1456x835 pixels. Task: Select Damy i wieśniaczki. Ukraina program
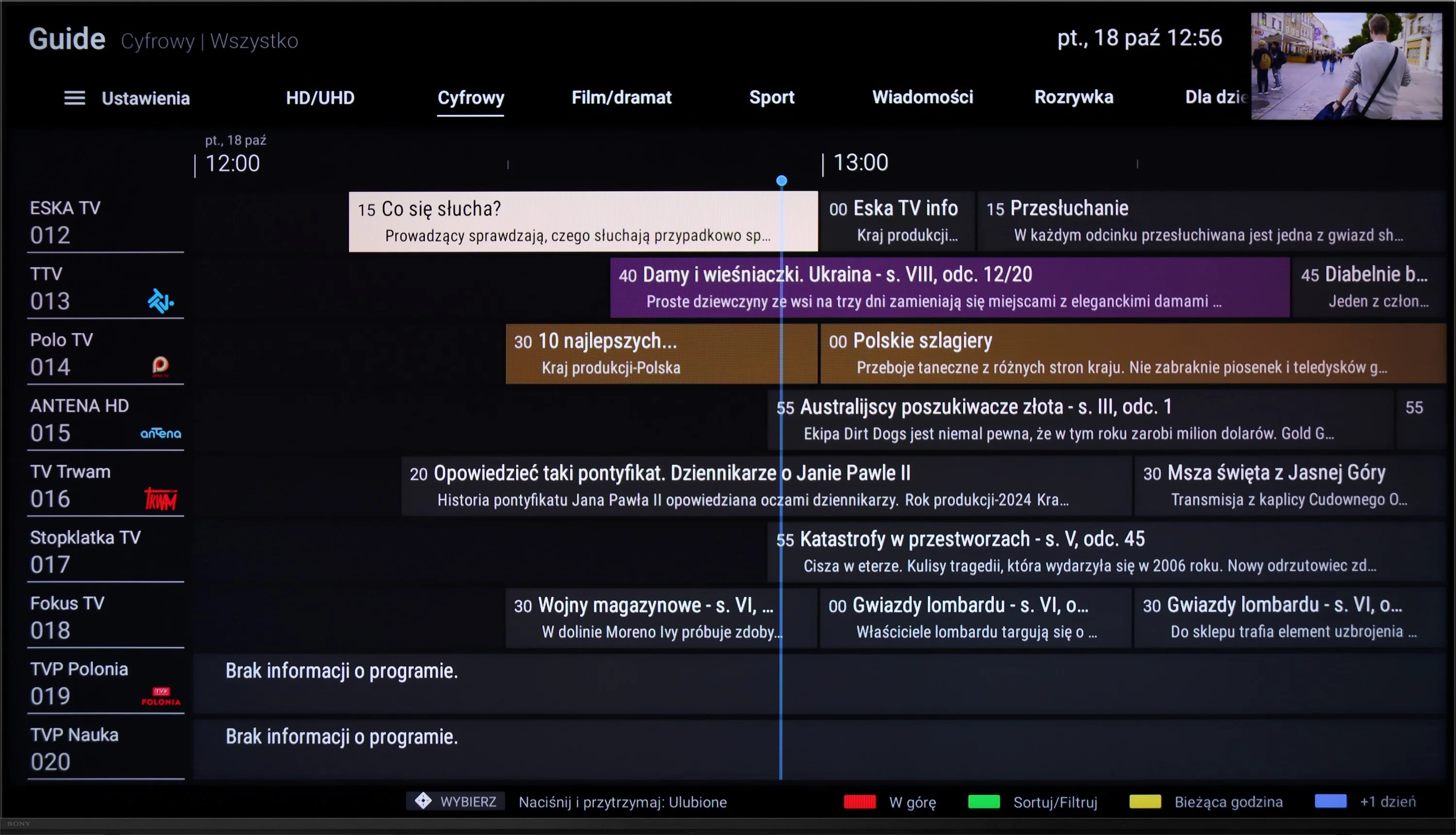tap(950, 287)
